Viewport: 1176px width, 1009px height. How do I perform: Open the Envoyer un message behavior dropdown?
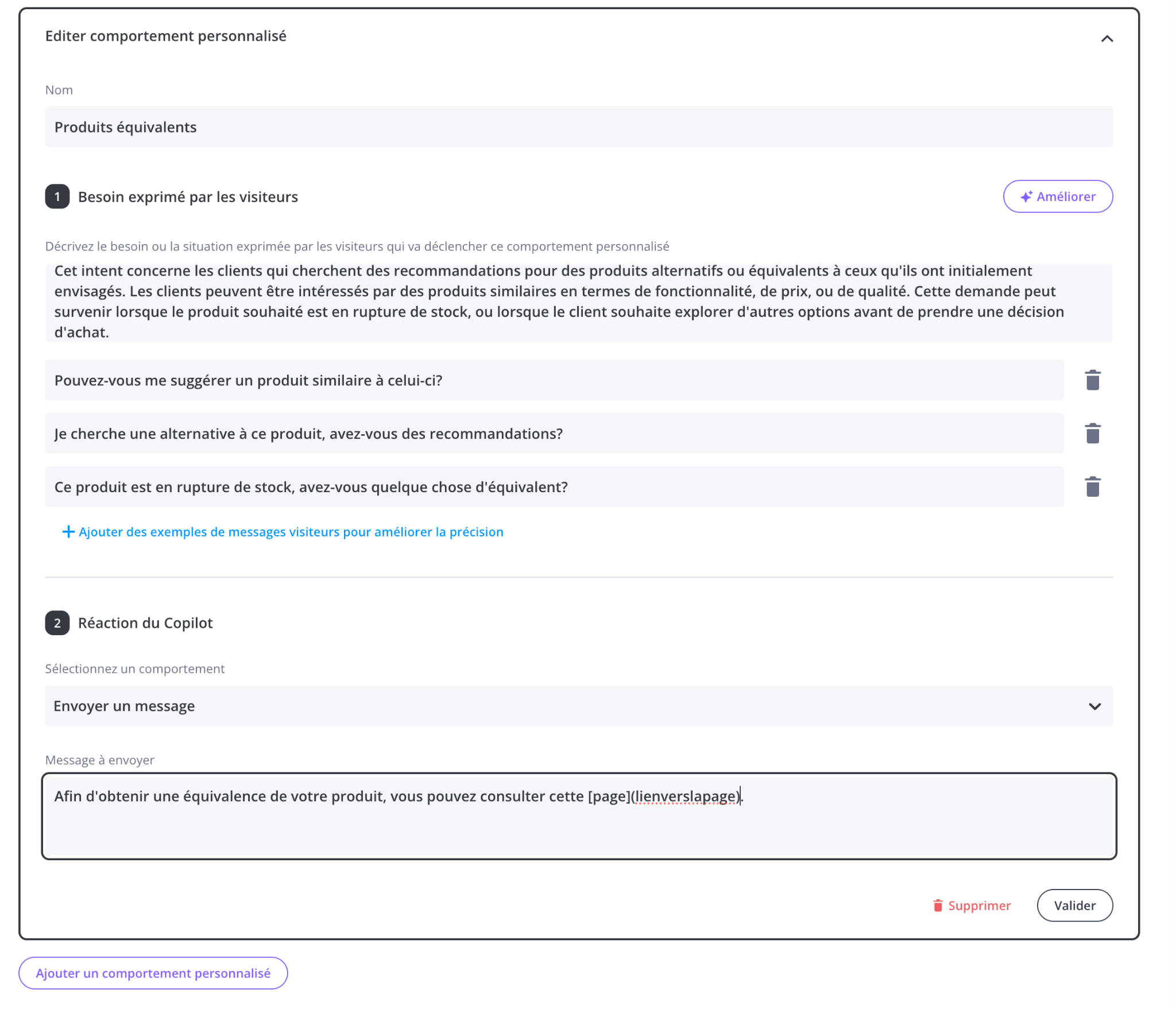[578, 706]
